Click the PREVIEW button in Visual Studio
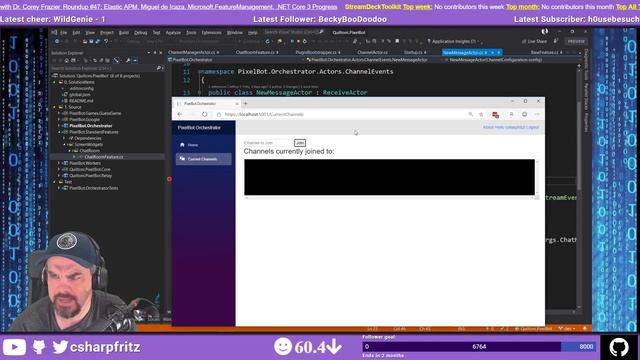 [576, 41]
